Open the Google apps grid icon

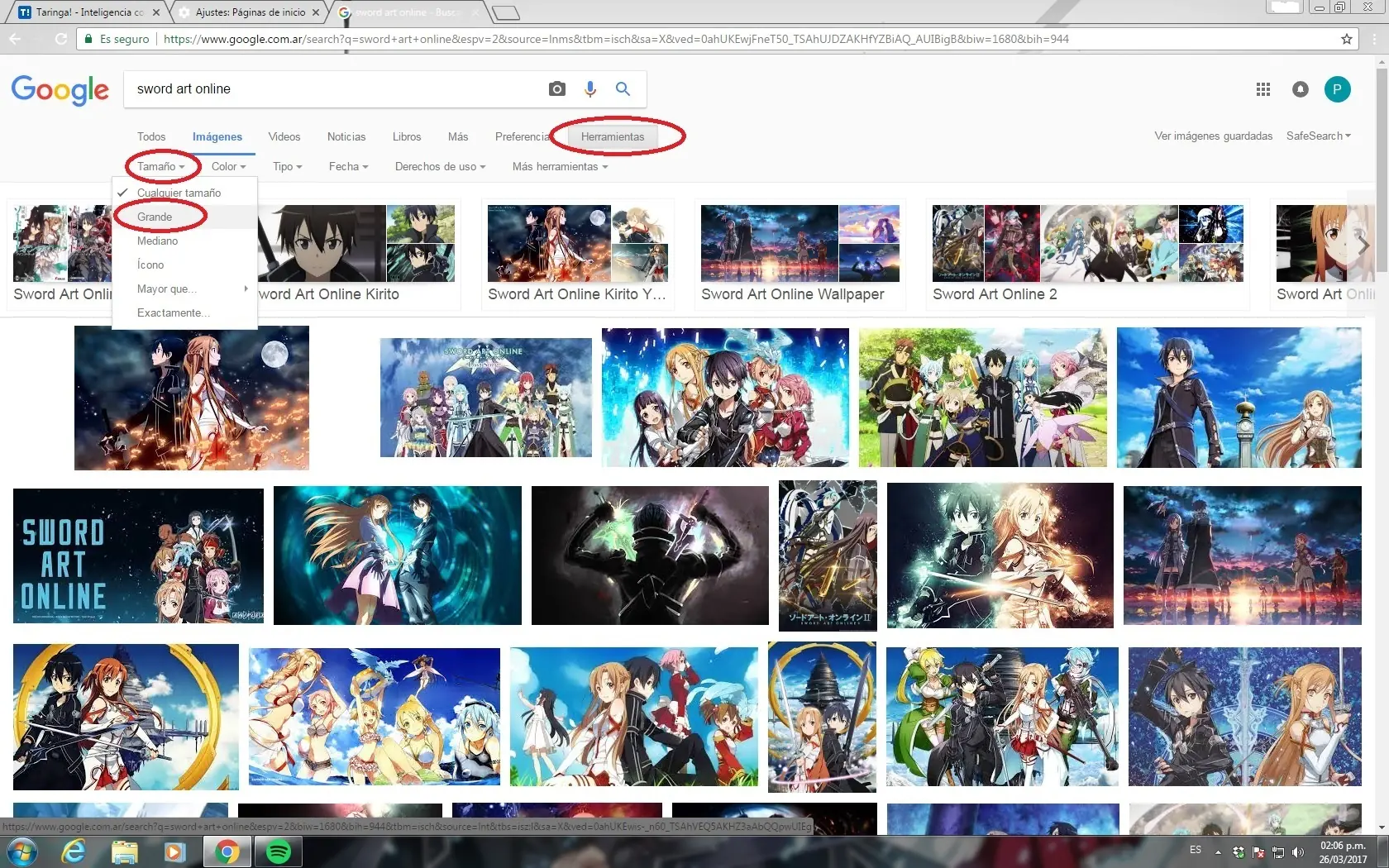(1263, 89)
